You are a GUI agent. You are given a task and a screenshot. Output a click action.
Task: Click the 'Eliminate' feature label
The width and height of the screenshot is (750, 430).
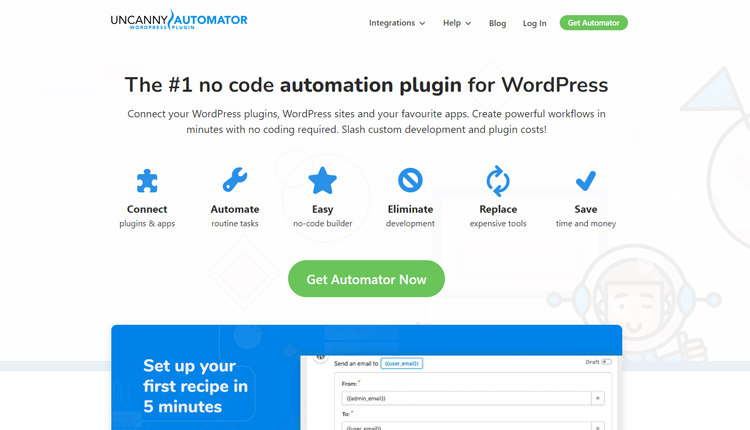point(410,209)
